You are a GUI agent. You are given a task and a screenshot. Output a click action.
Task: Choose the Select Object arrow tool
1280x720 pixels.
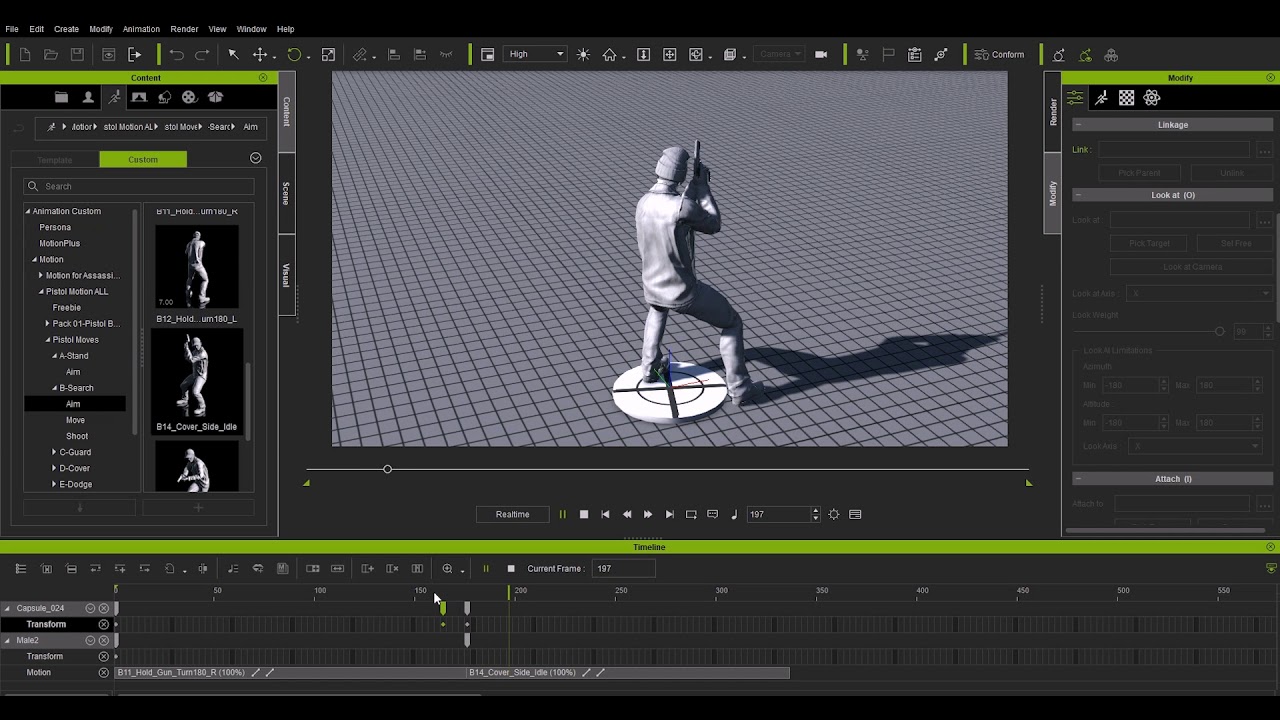[233, 55]
